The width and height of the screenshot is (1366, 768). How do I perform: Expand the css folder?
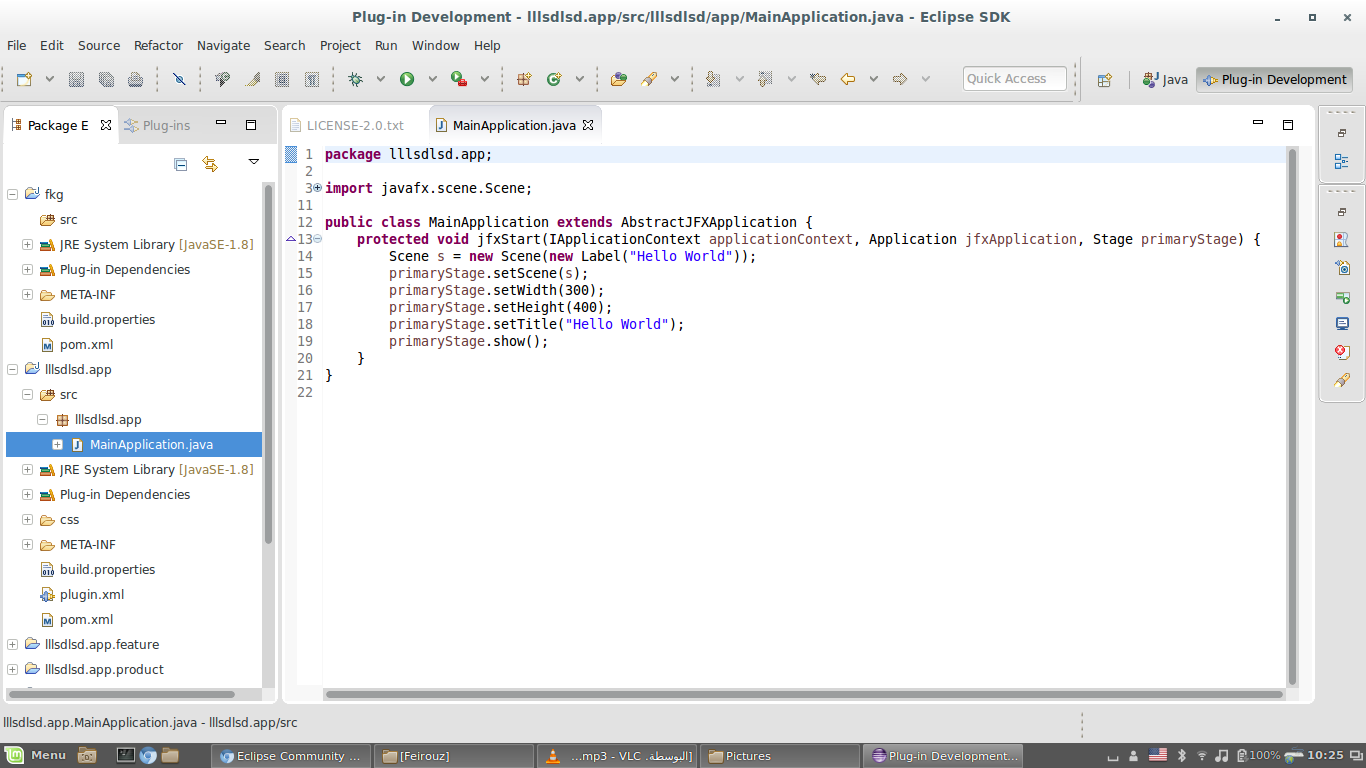click(x=27, y=520)
